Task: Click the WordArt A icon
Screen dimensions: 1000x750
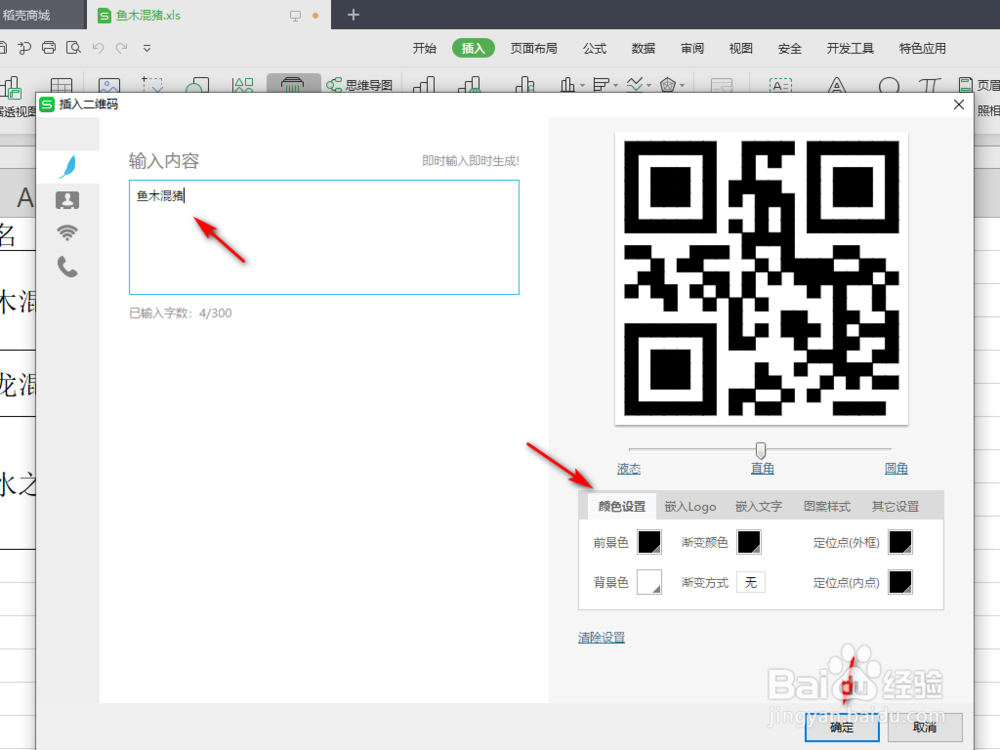Action: coord(837,85)
